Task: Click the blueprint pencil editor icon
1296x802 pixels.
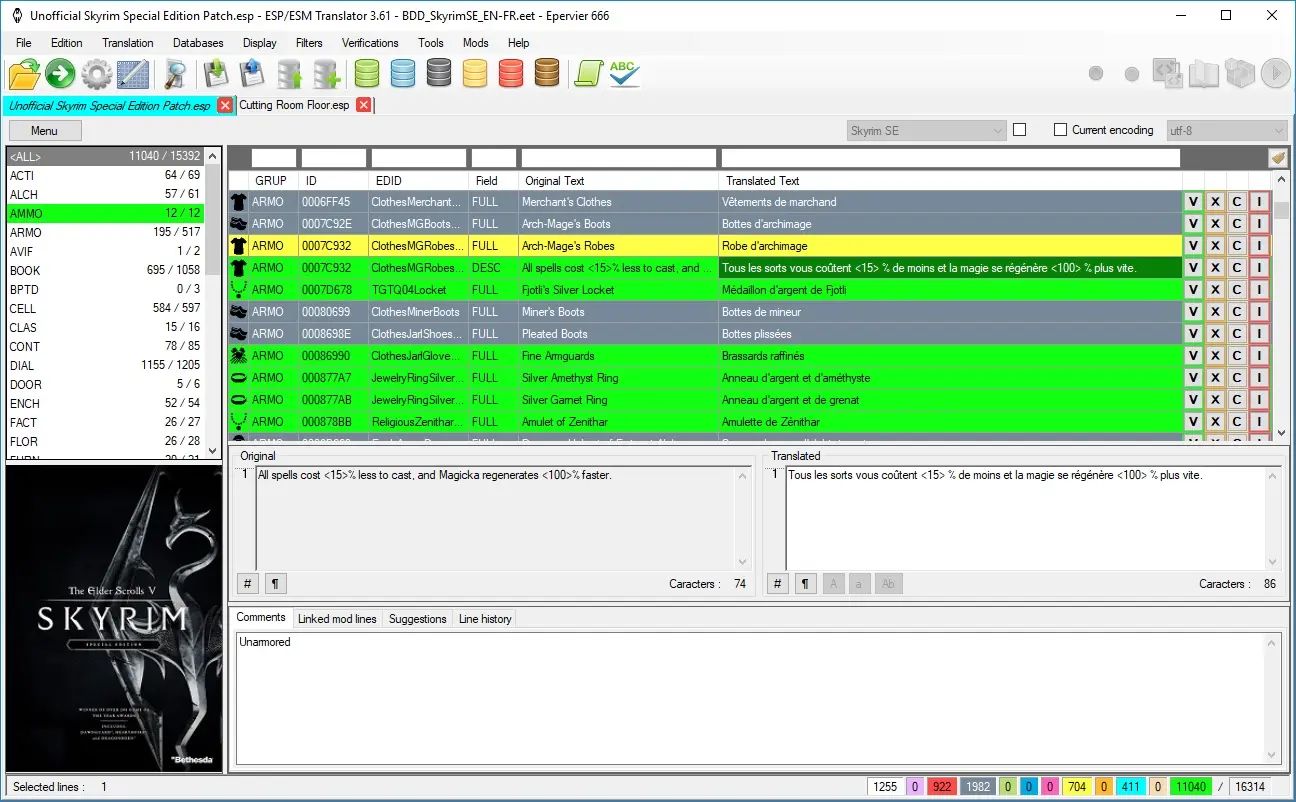Action: click(133, 74)
